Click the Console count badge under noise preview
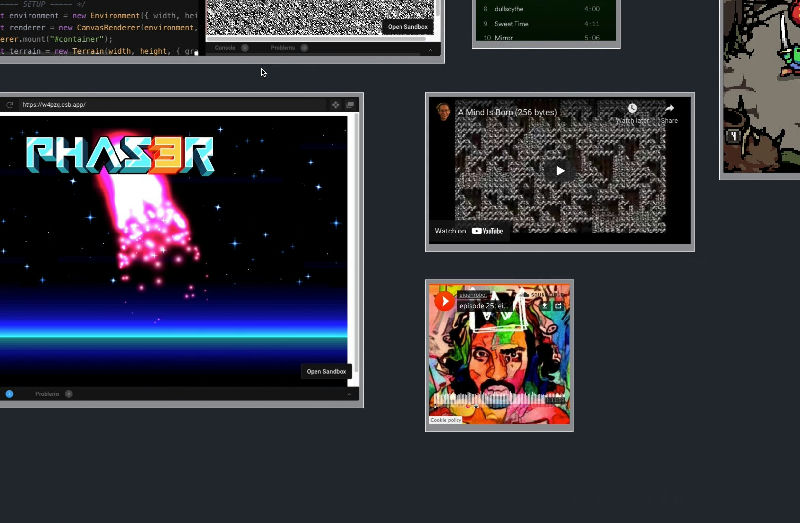 (x=245, y=48)
